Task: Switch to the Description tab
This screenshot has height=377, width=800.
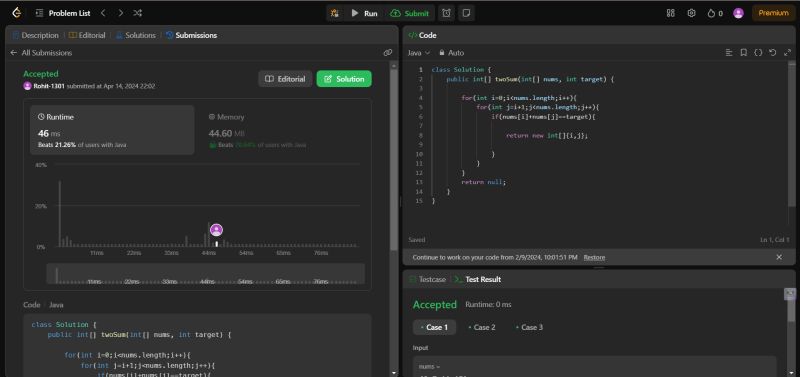Action: click(x=36, y=35)
